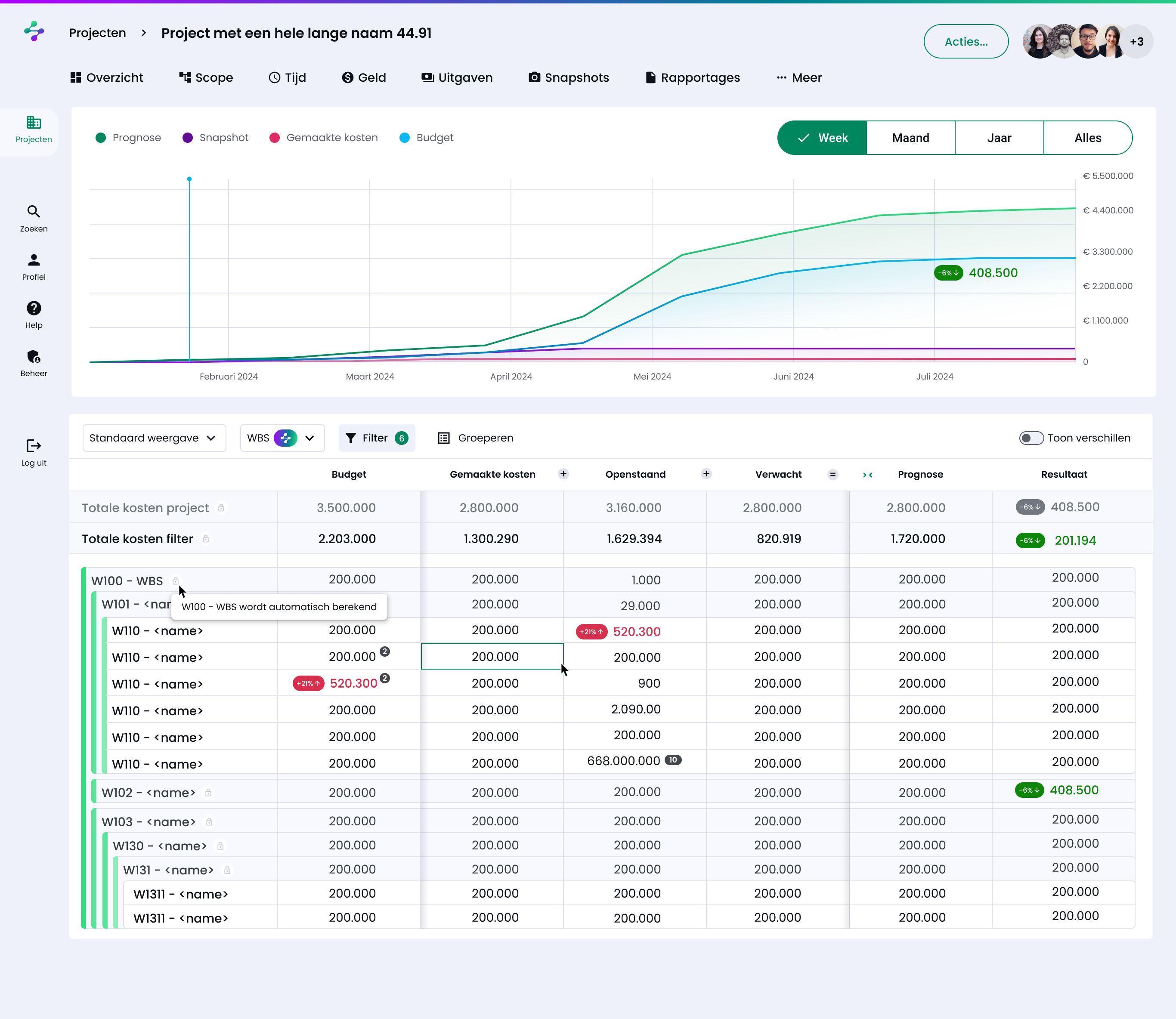1176x1019 pixels.
Task: Click the -6% badge in the W102 row
Action: 1029,790
